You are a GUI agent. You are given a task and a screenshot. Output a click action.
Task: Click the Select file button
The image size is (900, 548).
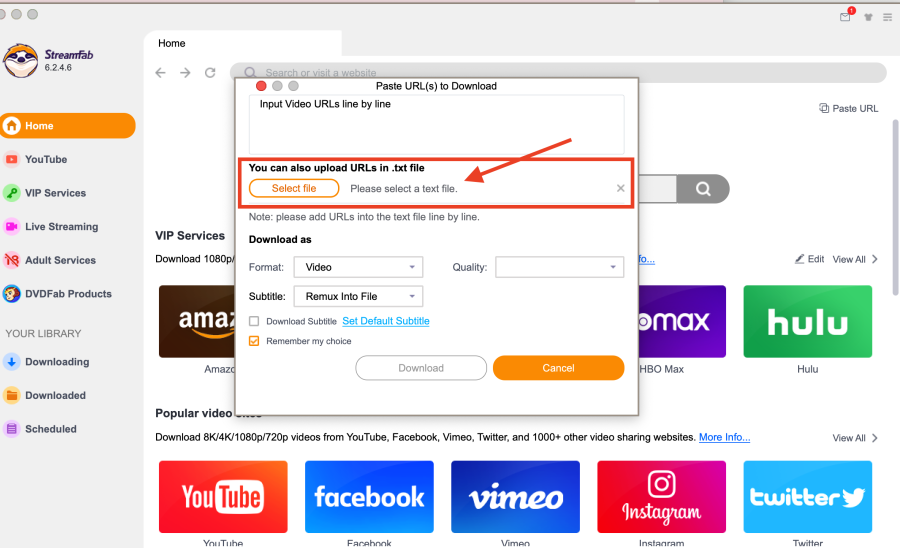click(x=294, y=188)
